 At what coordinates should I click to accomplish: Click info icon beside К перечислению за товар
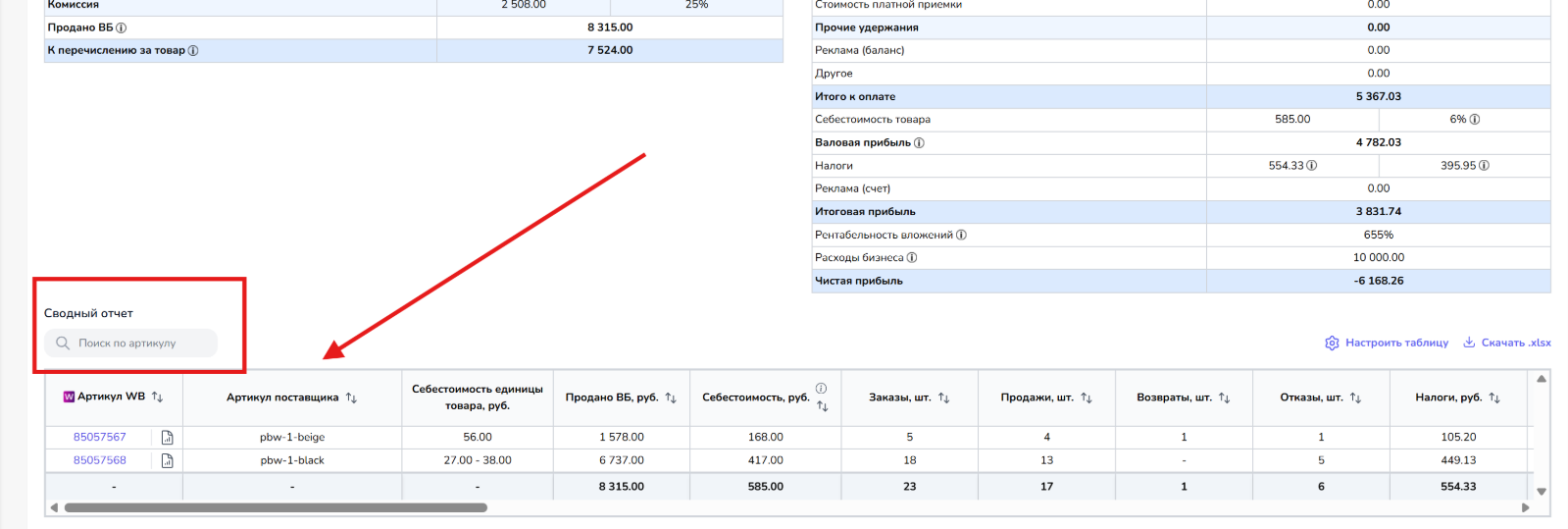(x=193, y=51)
